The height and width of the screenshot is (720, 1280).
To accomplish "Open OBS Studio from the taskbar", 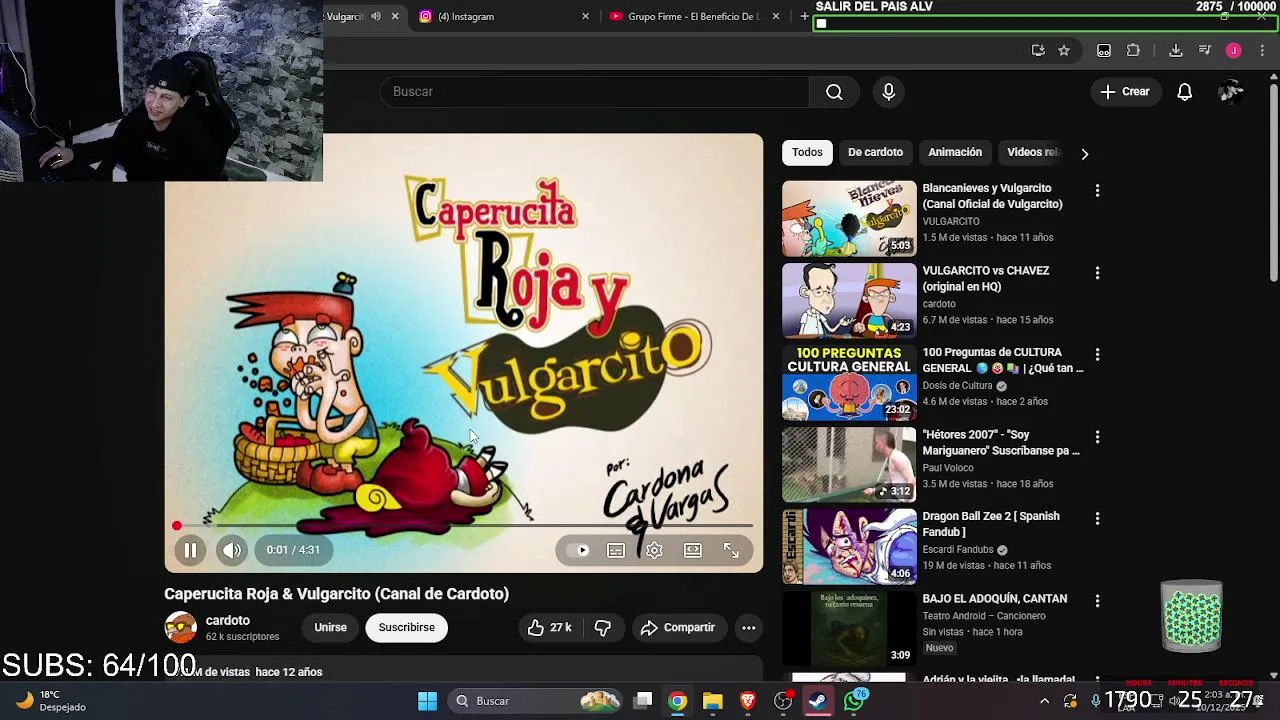I will pos(783,701).
